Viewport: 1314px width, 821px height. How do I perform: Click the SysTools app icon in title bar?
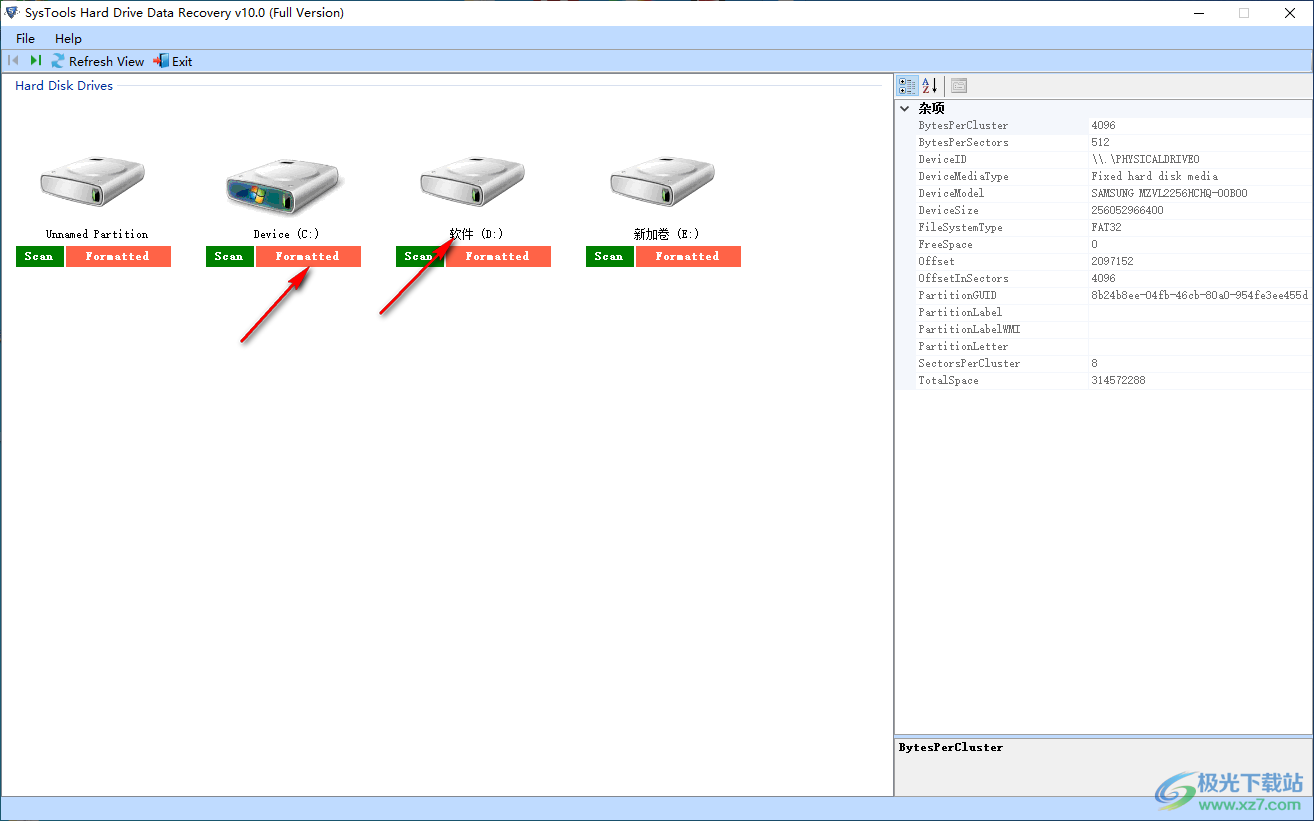(12, 13)
